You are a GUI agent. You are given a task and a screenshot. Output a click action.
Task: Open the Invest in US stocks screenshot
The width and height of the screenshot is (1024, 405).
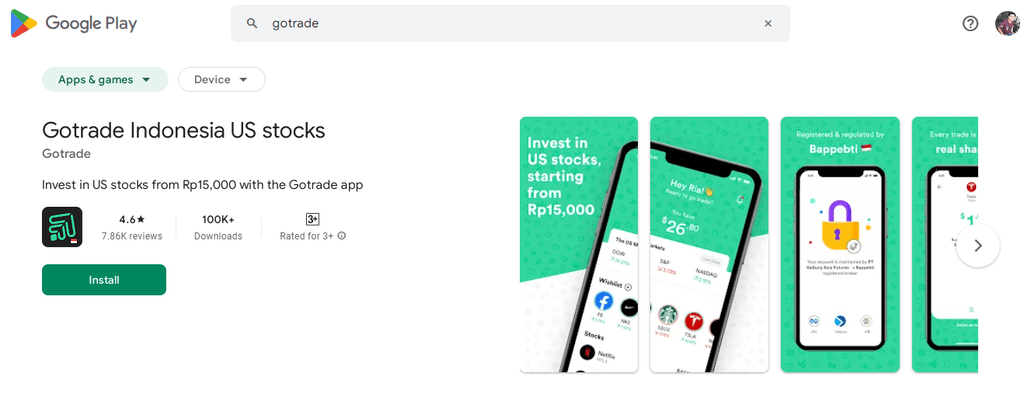pyautogui.click(x=579, y=244)
